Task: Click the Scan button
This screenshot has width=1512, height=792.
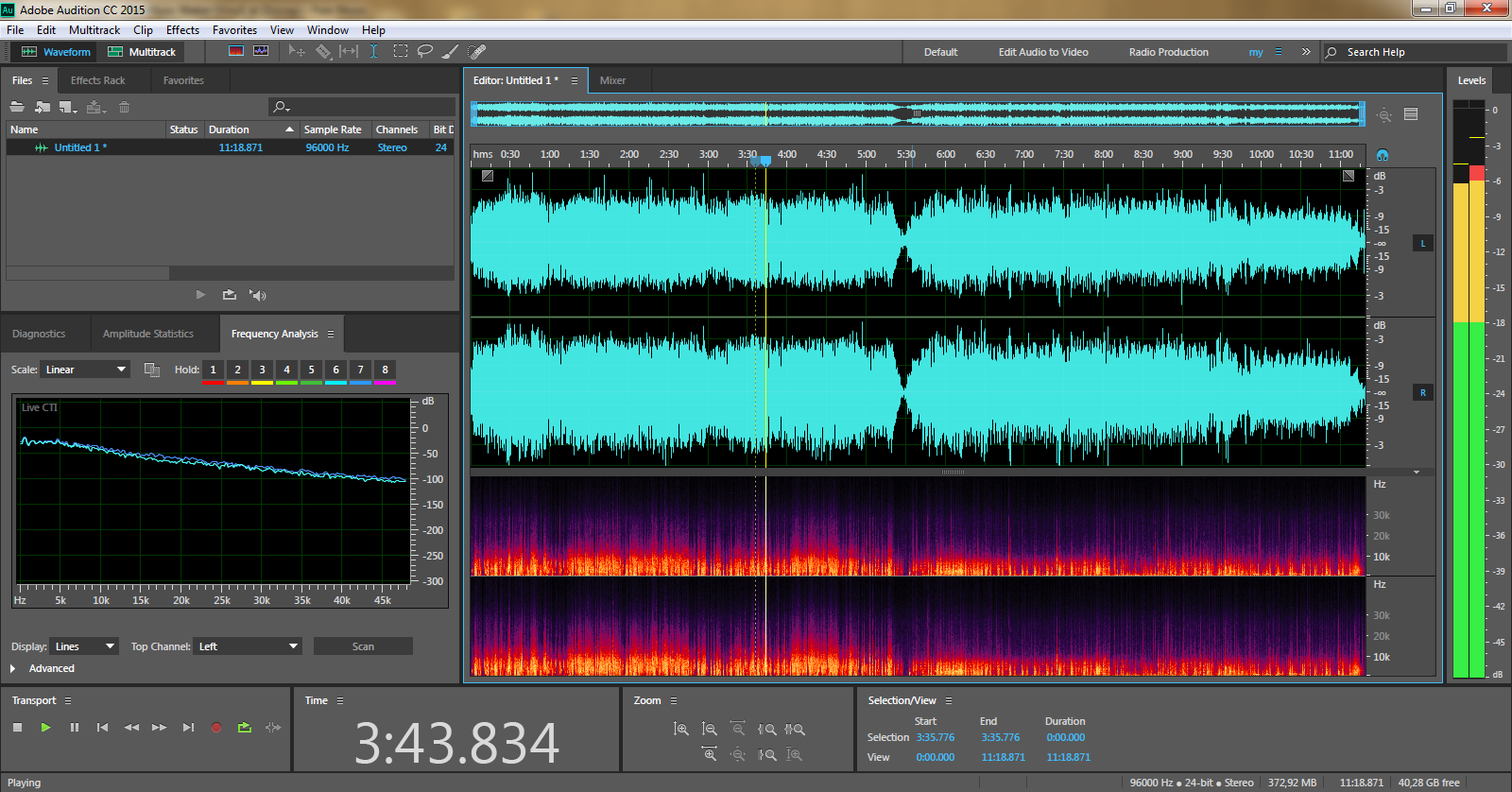Action: click(363, 646)
